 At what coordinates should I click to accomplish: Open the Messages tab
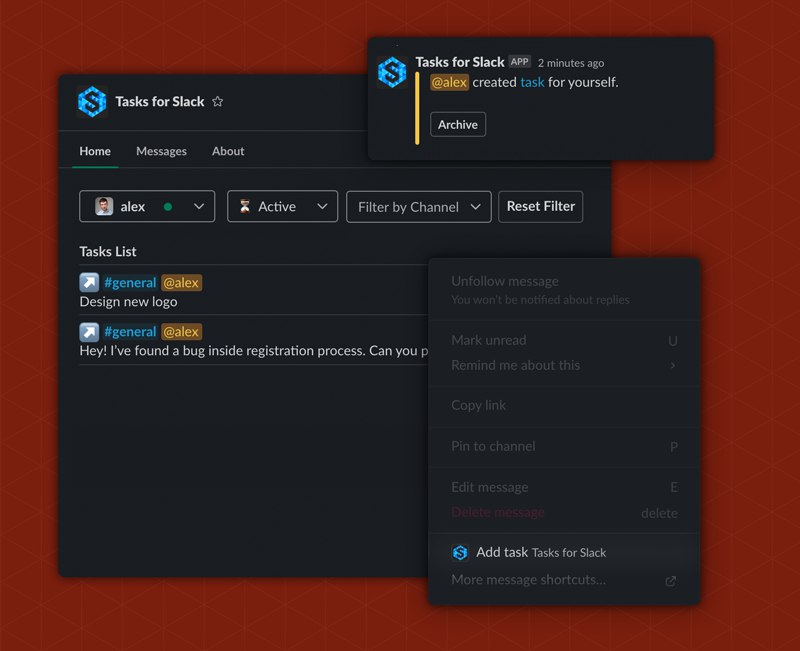pyautogui.click(x=161, y=151)
